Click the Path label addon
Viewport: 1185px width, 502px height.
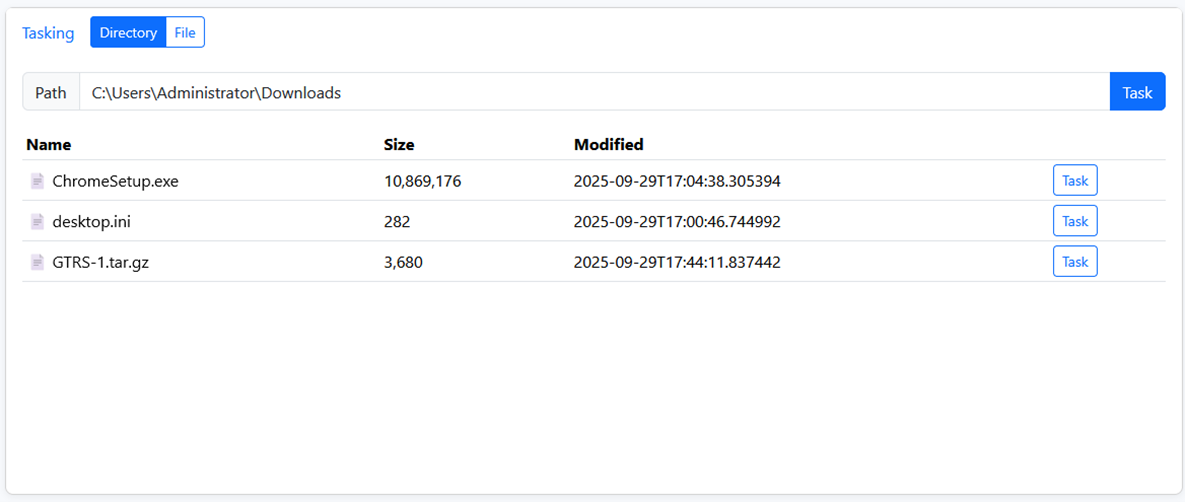pyautogui.click(x=51, y=92)
